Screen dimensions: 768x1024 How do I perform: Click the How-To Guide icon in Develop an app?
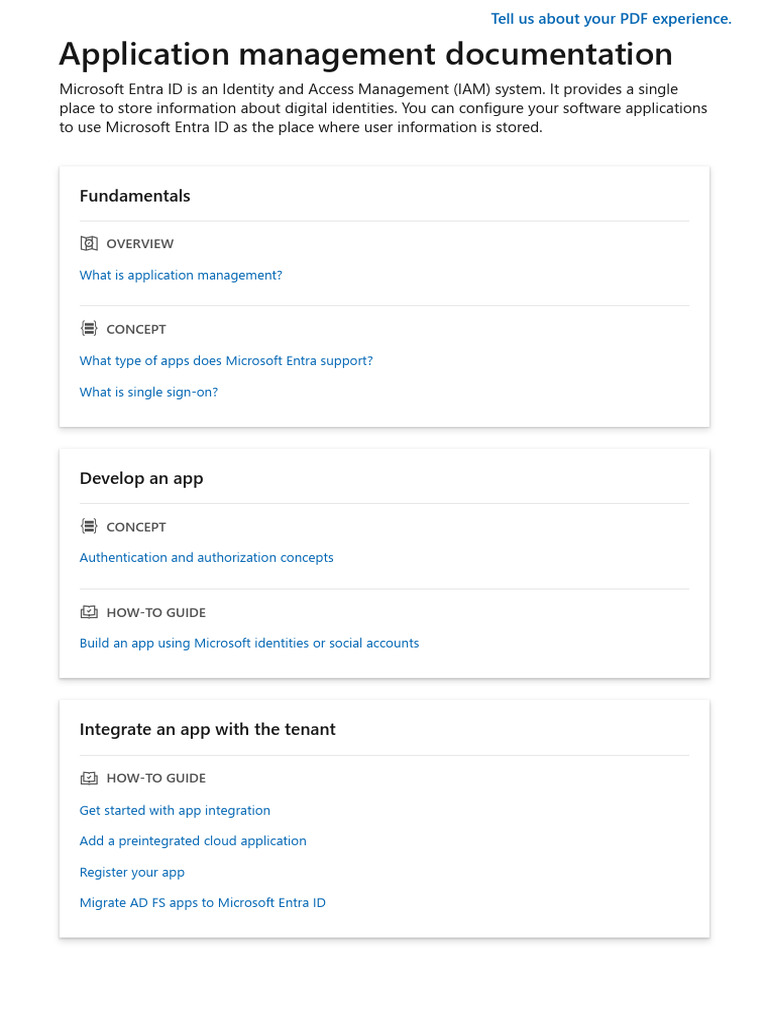click(89, 612)
